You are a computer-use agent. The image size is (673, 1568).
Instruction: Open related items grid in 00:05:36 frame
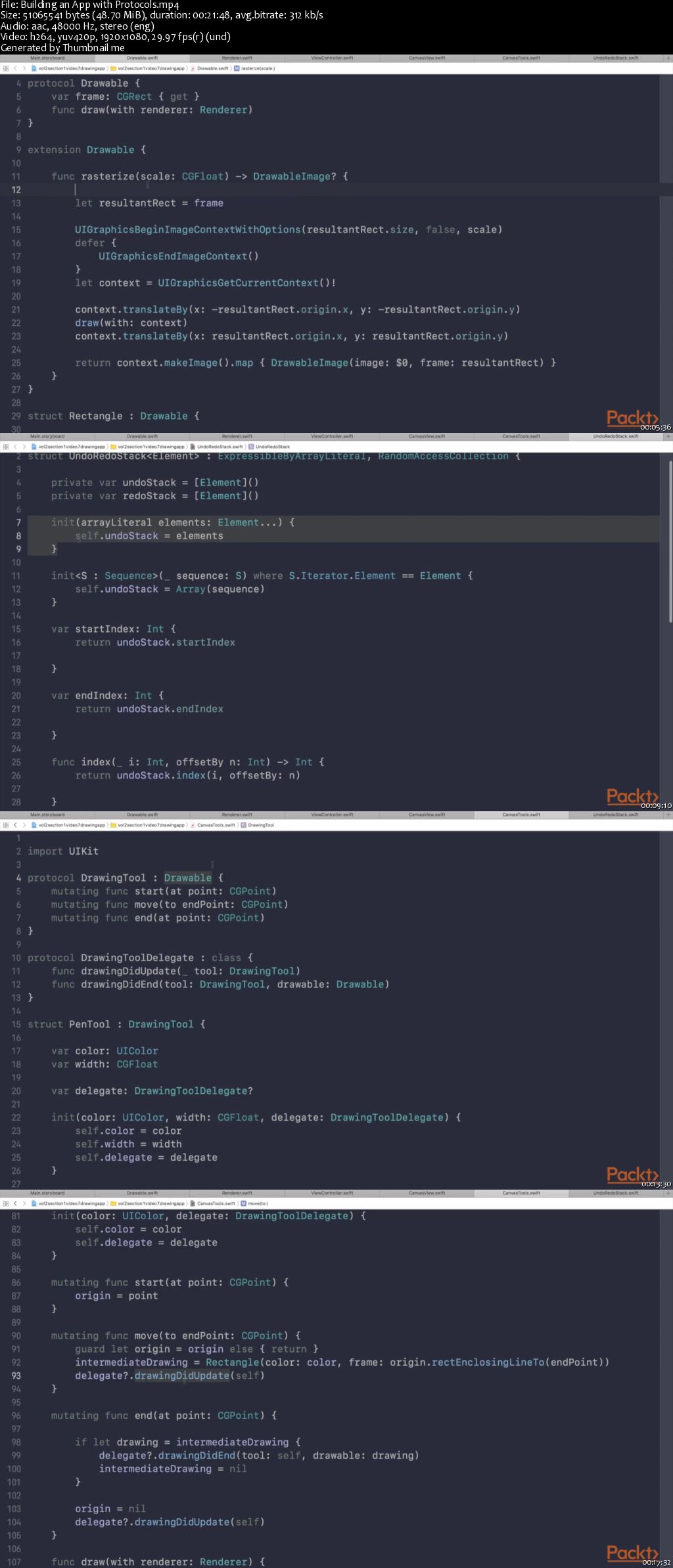coord(5,68)
